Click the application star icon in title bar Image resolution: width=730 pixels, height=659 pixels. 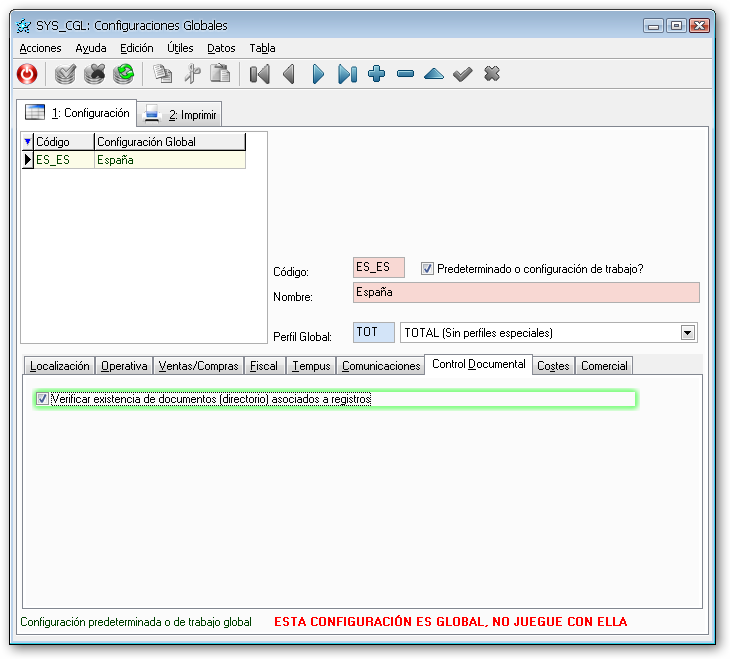point(23,26)
